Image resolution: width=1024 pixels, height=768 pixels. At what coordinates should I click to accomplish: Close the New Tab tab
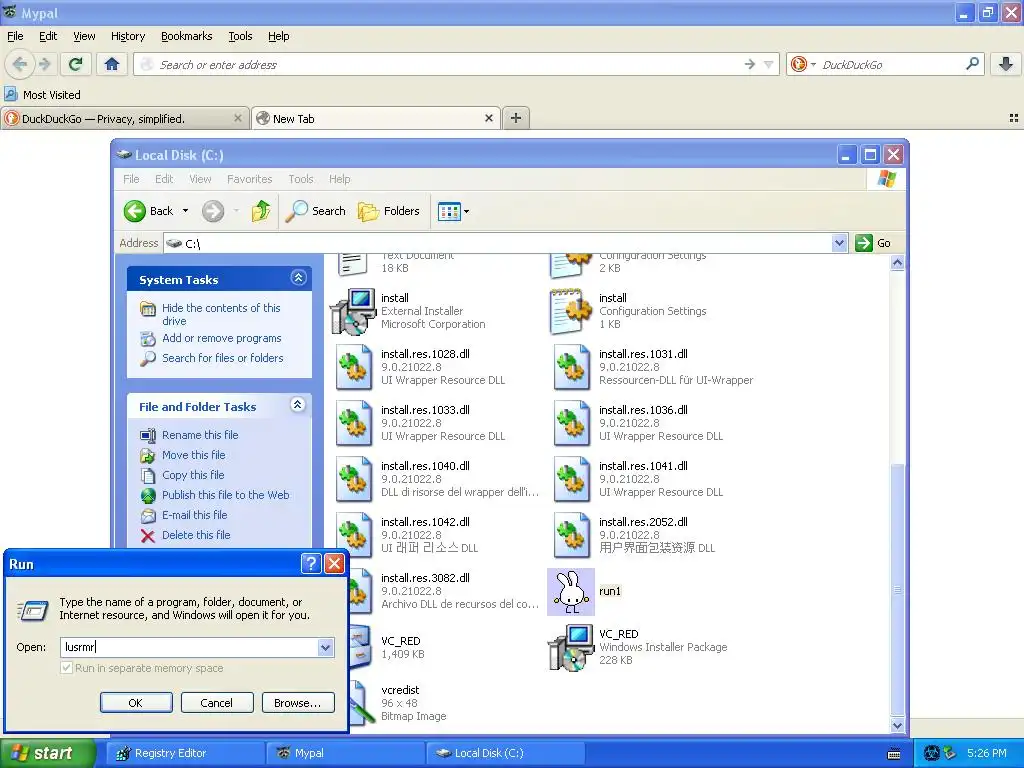point(488,118)
